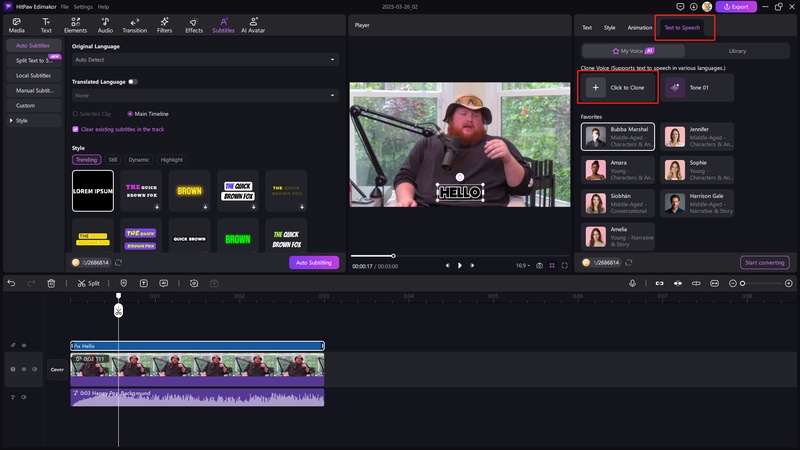
Task: Zoom in the timeline with plus icon
Action: point(789,283)
